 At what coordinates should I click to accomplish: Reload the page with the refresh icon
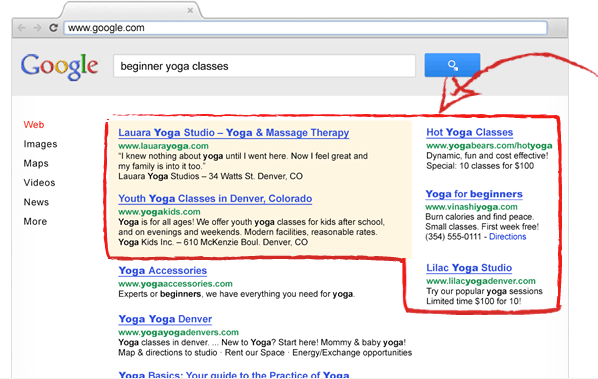coord(53,27)
